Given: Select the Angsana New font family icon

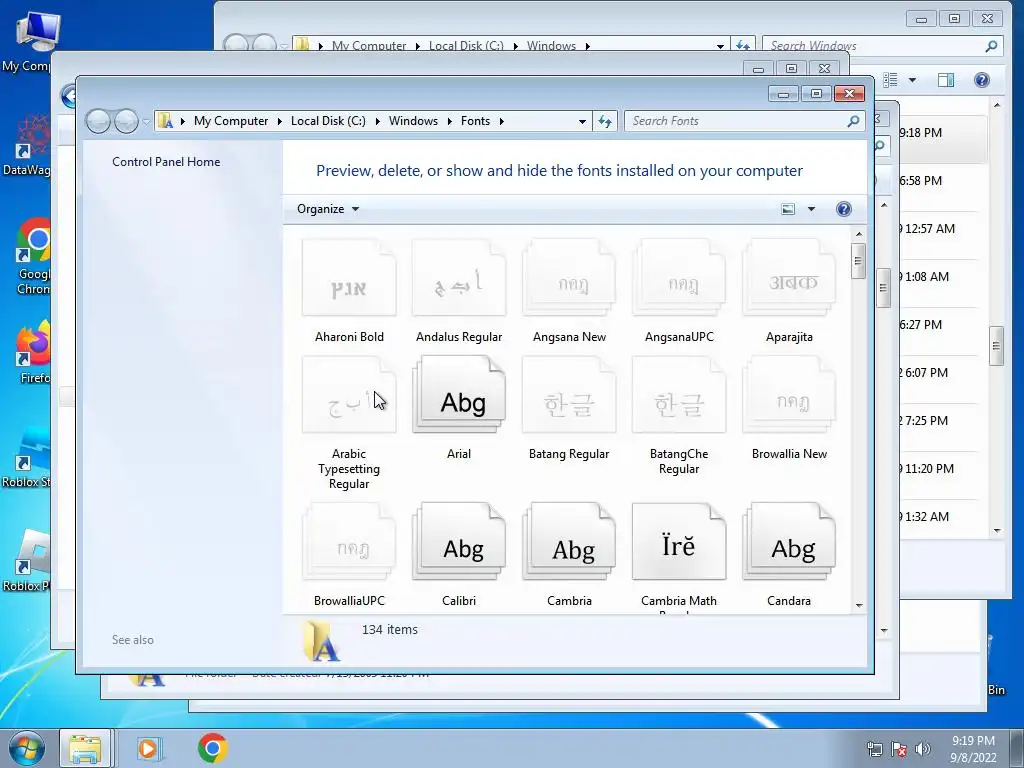Looking at the screenshot, I should (569, 278).
